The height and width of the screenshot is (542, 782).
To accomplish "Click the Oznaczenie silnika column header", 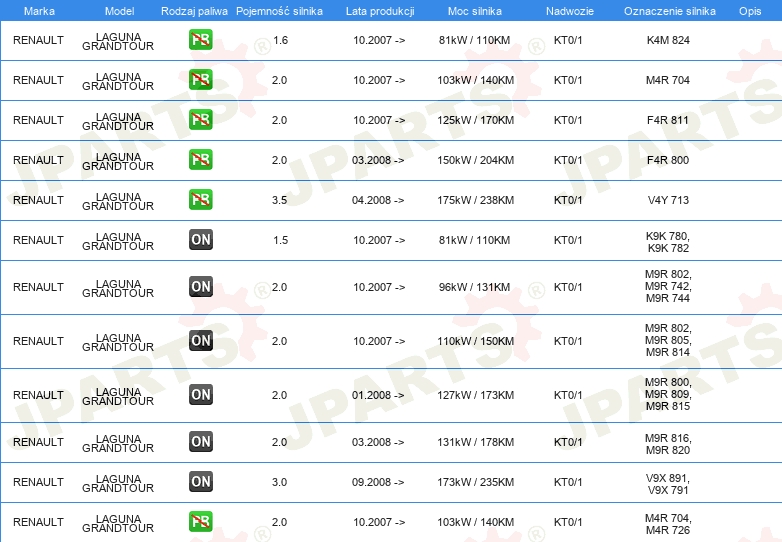I will [670, 11].
